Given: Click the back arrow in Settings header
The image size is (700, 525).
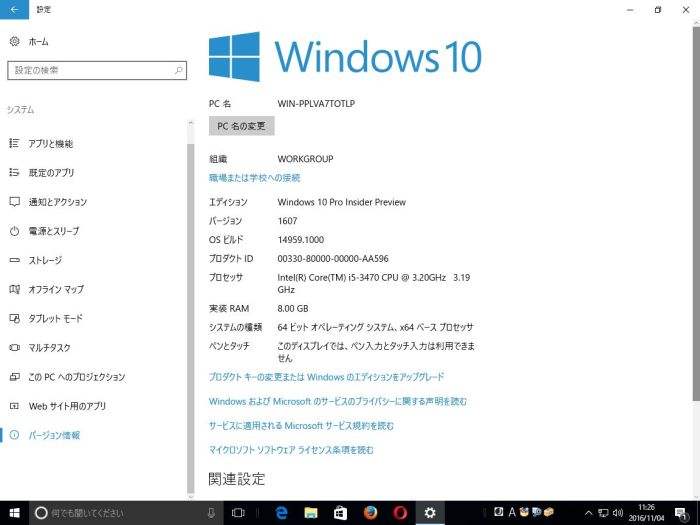Looking at the screenshot, I should tap(14, 9).
